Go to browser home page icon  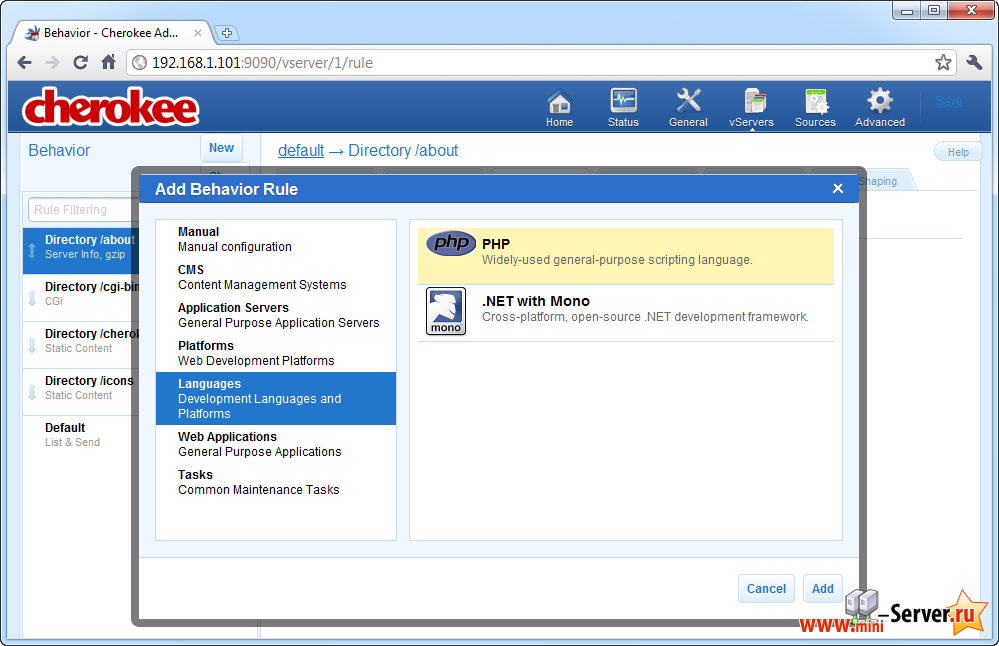tap(109, 62)
